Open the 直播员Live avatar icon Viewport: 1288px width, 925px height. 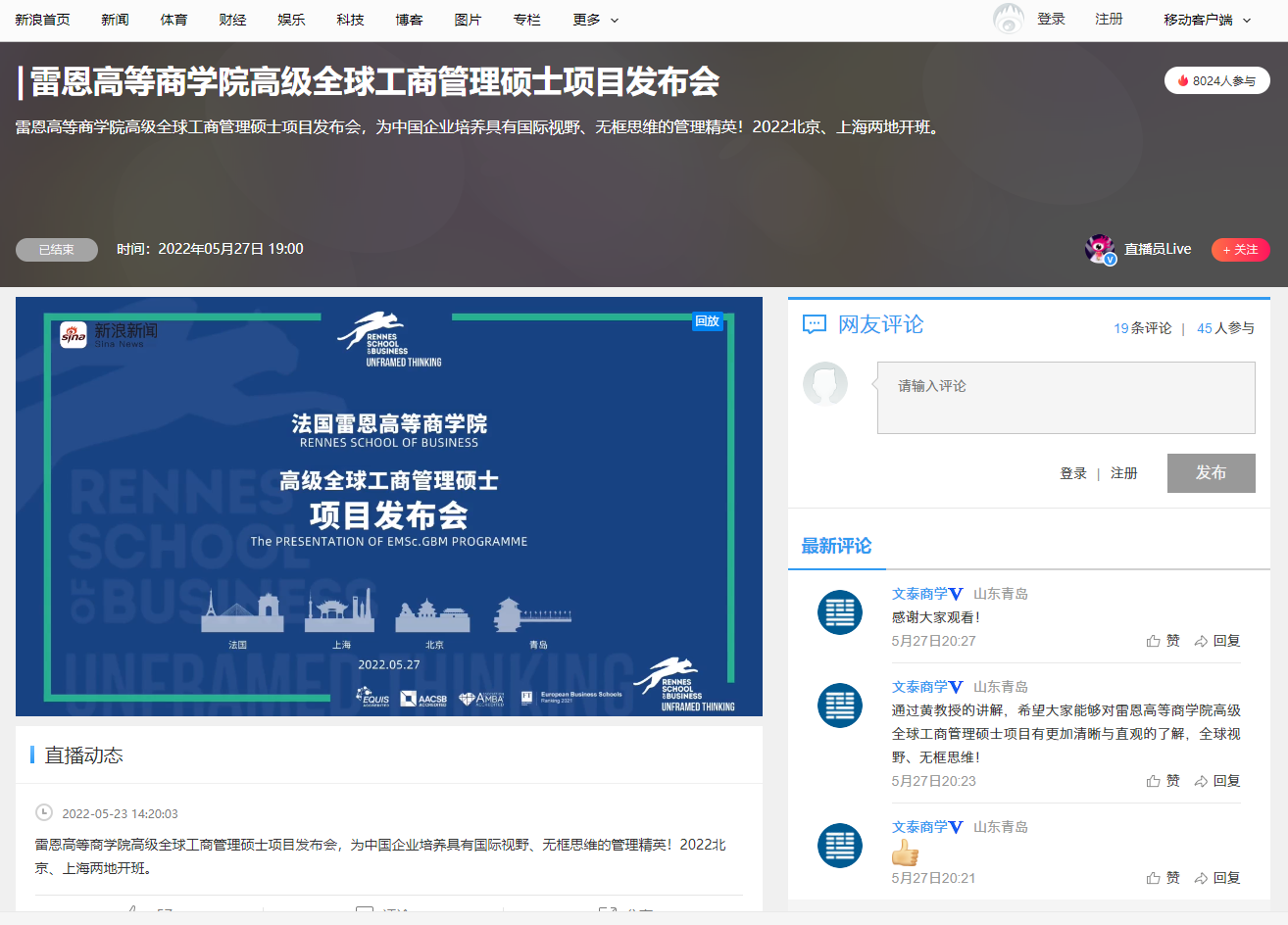[x=1100, y=249]
